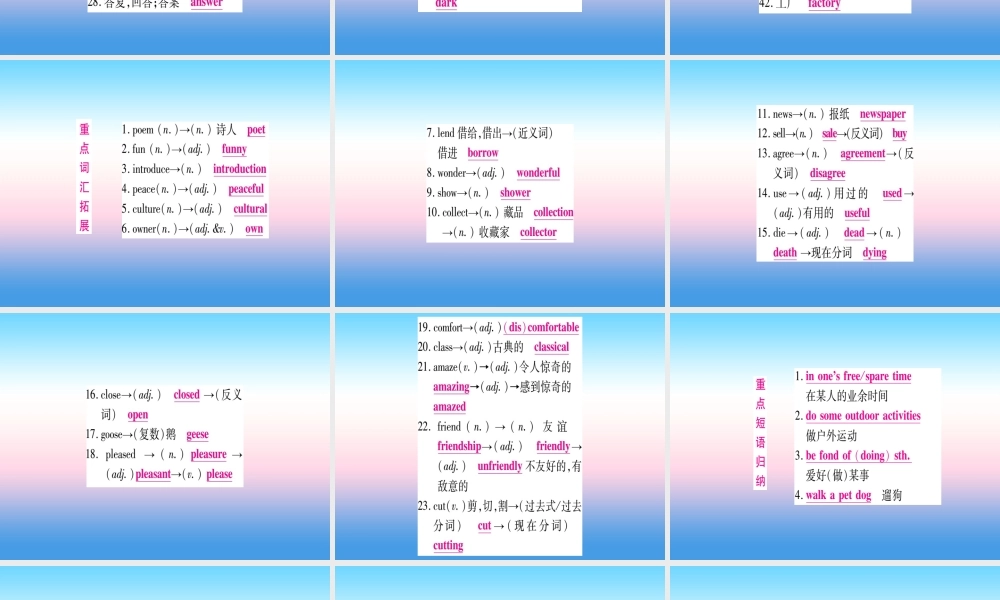Click the underlined answer wonderful
This screenshot has height=600, width=1000.
pyautogui.click(x=538, y=173)
